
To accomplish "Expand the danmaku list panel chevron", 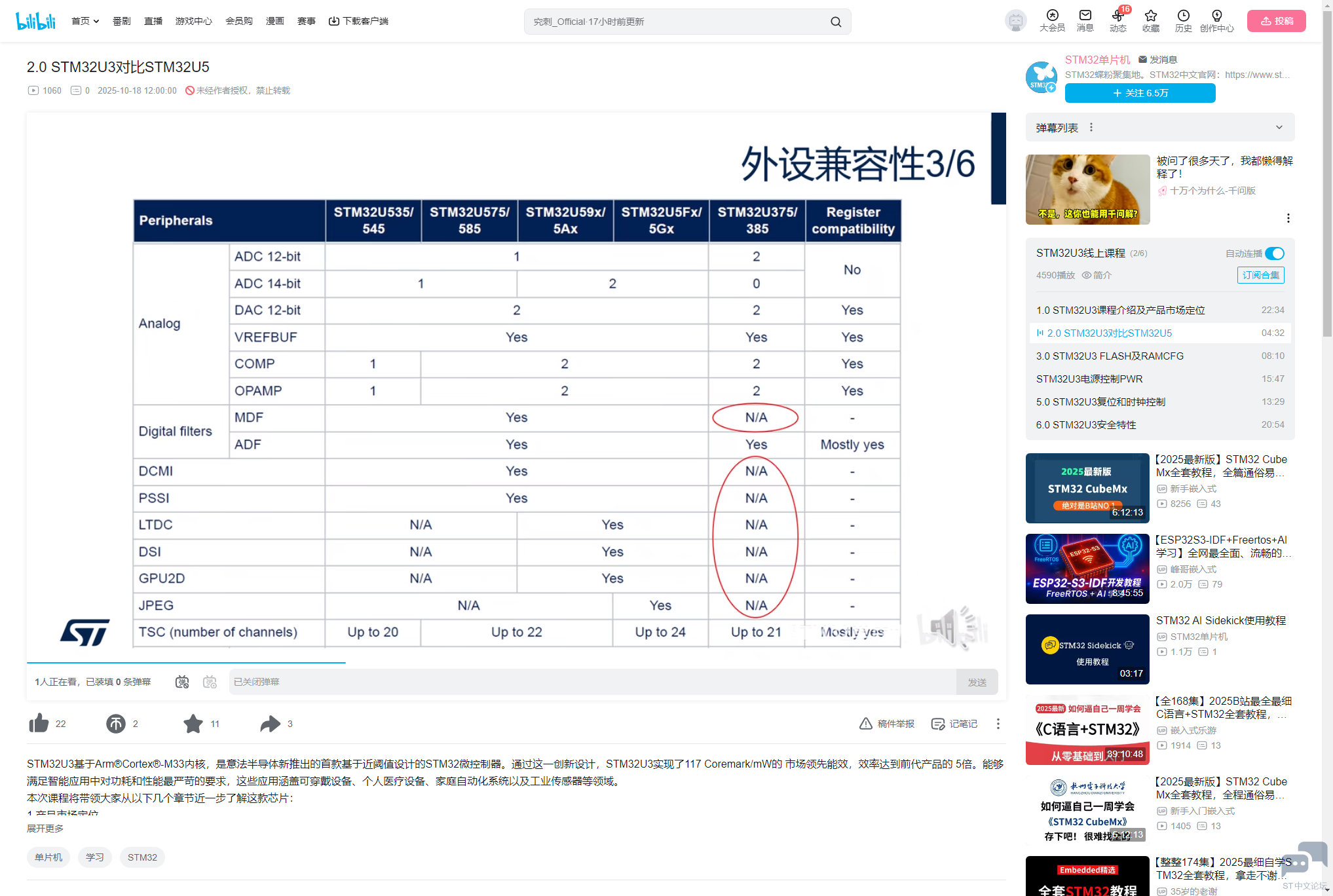I will [1279, 128].
